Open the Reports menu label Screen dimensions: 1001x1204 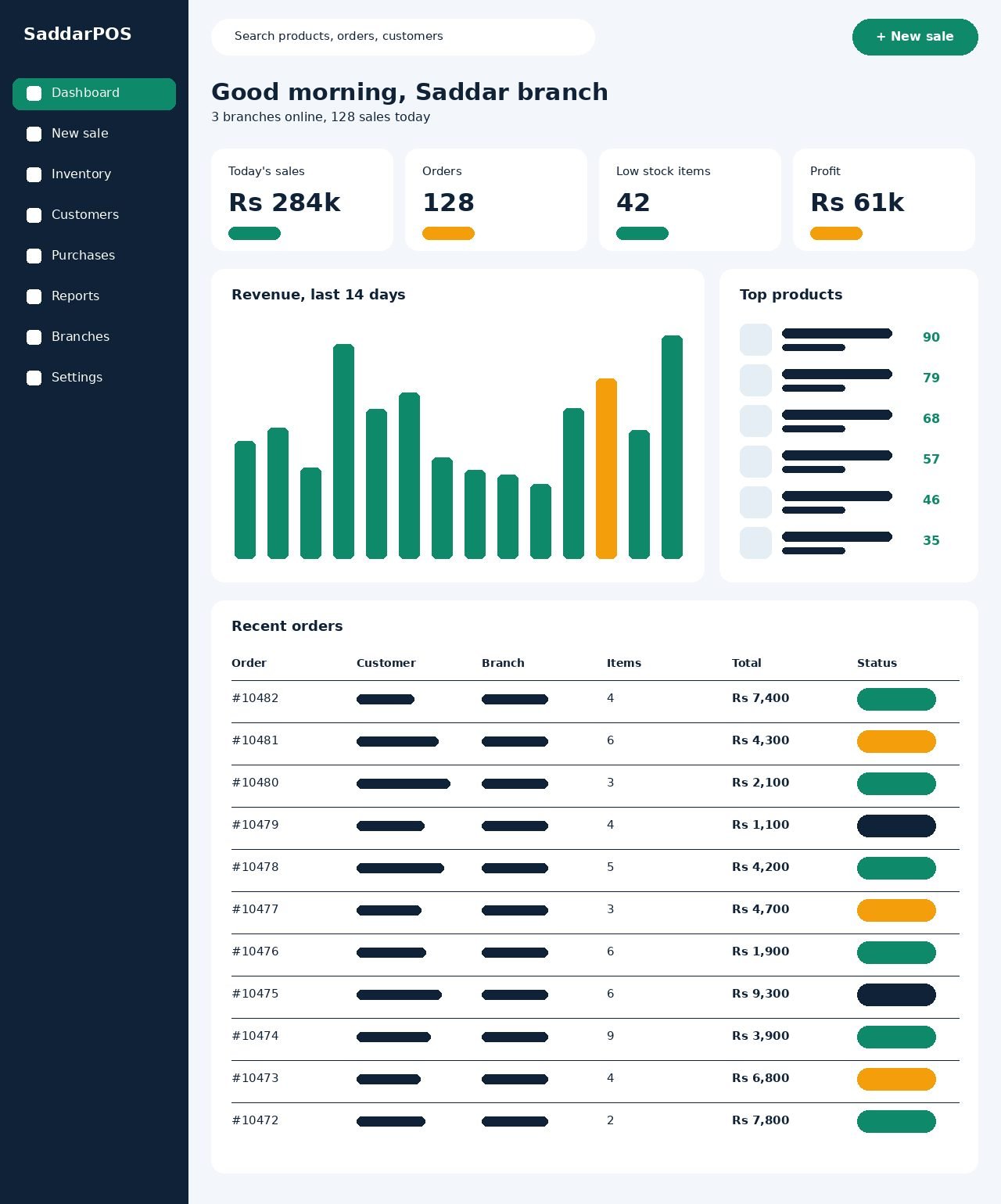click(x=75, y=296)
